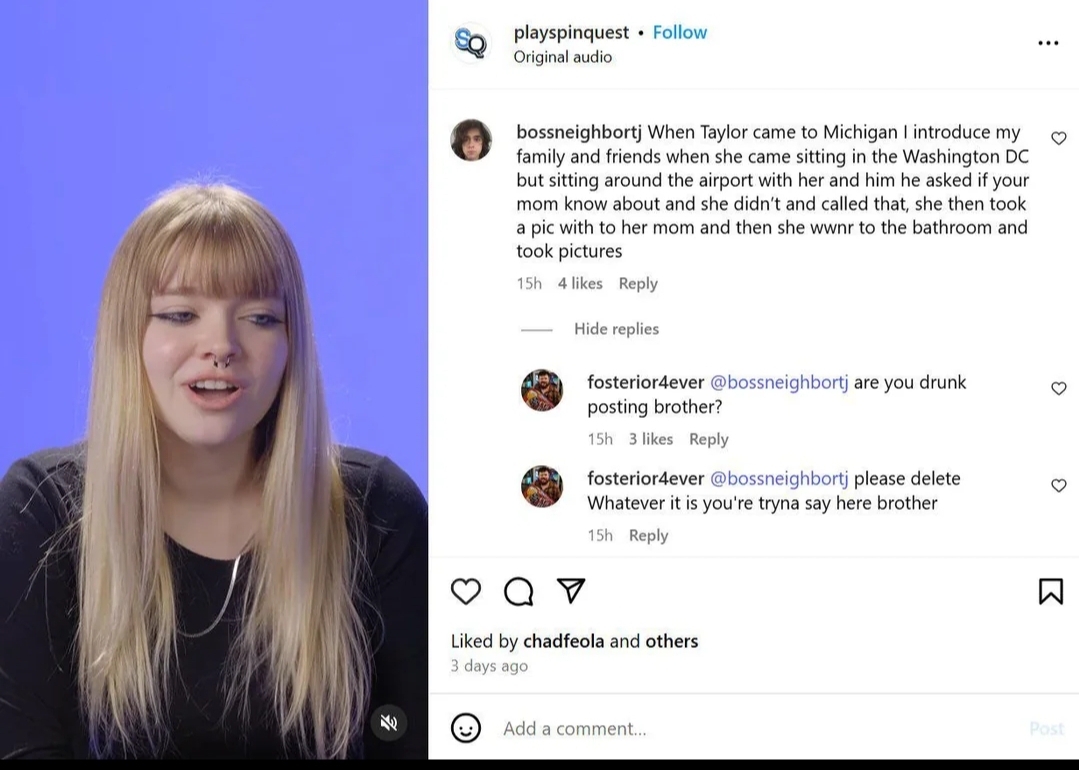This screenshot has width=1079, height=770.
Task: Open the comment bubble icon
Action: (x=519, y=591)
